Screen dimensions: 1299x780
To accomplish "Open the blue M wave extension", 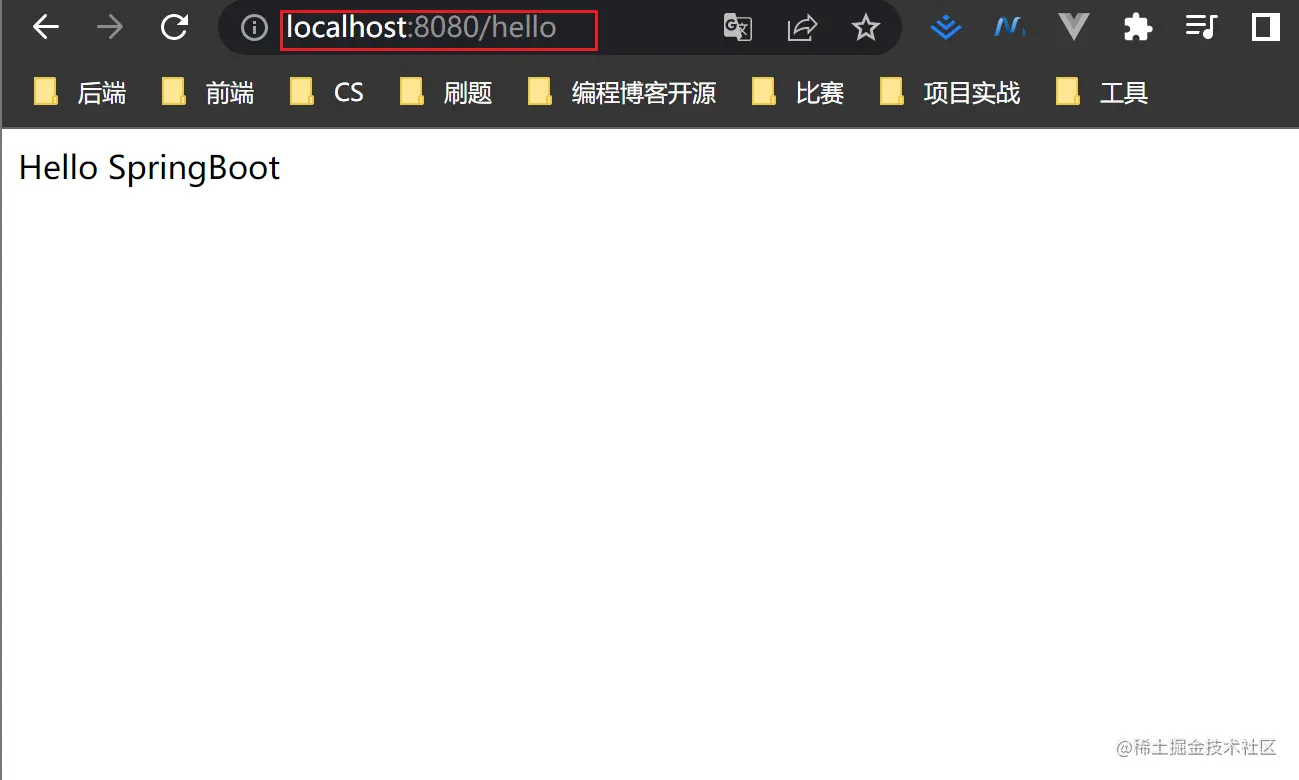I will coord(1010,28).
